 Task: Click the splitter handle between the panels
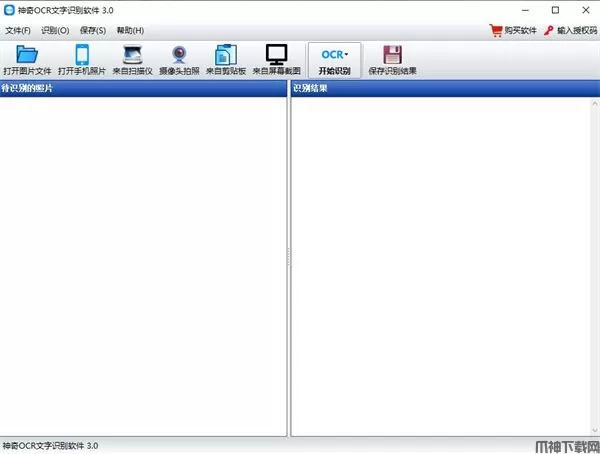[289, 257]
